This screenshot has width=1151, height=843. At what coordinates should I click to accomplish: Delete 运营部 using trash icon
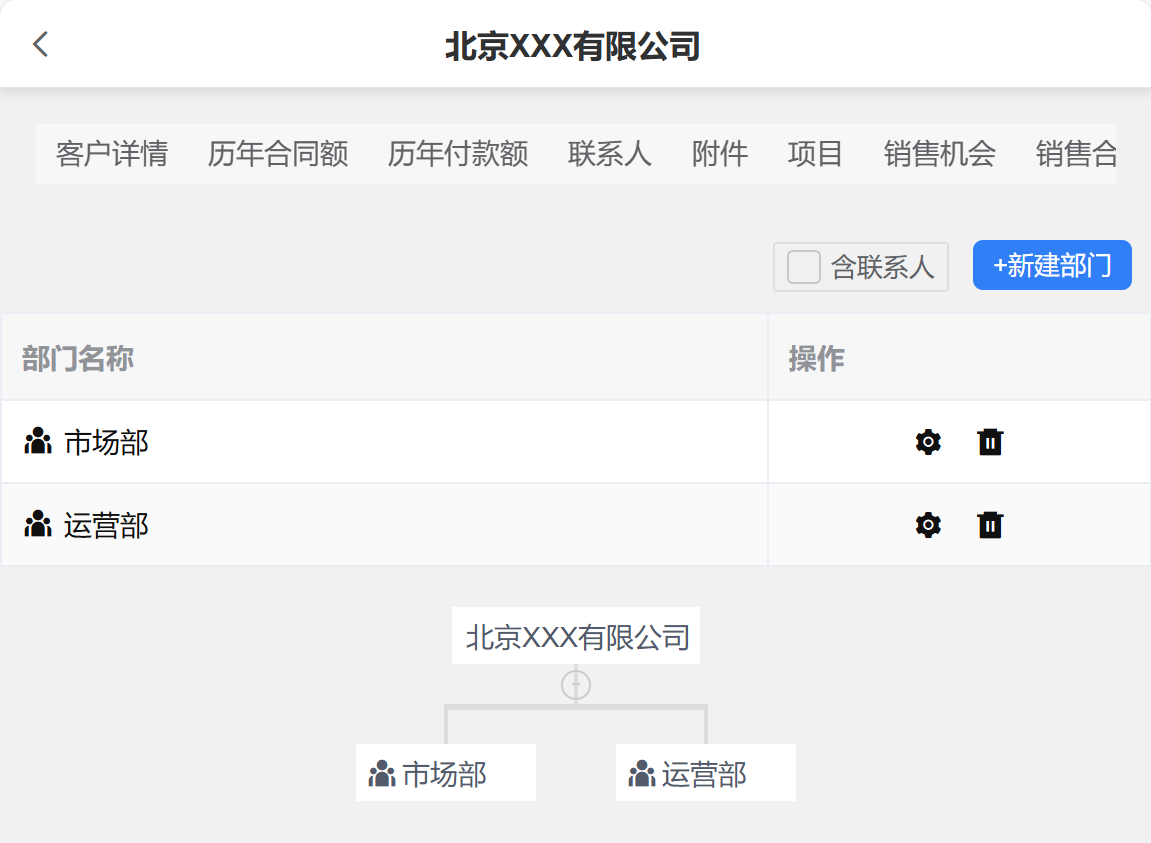tap(990, 525)
